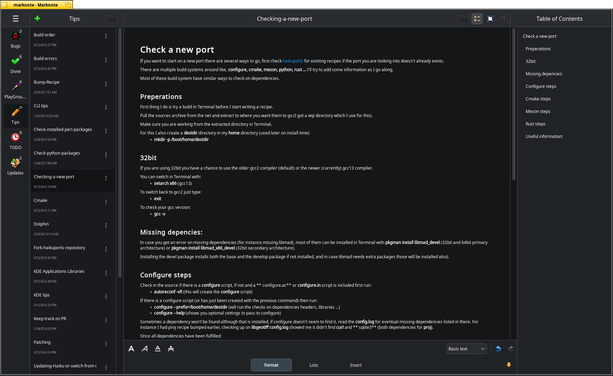Follow the haikuports hyperlink

point(292,61)
